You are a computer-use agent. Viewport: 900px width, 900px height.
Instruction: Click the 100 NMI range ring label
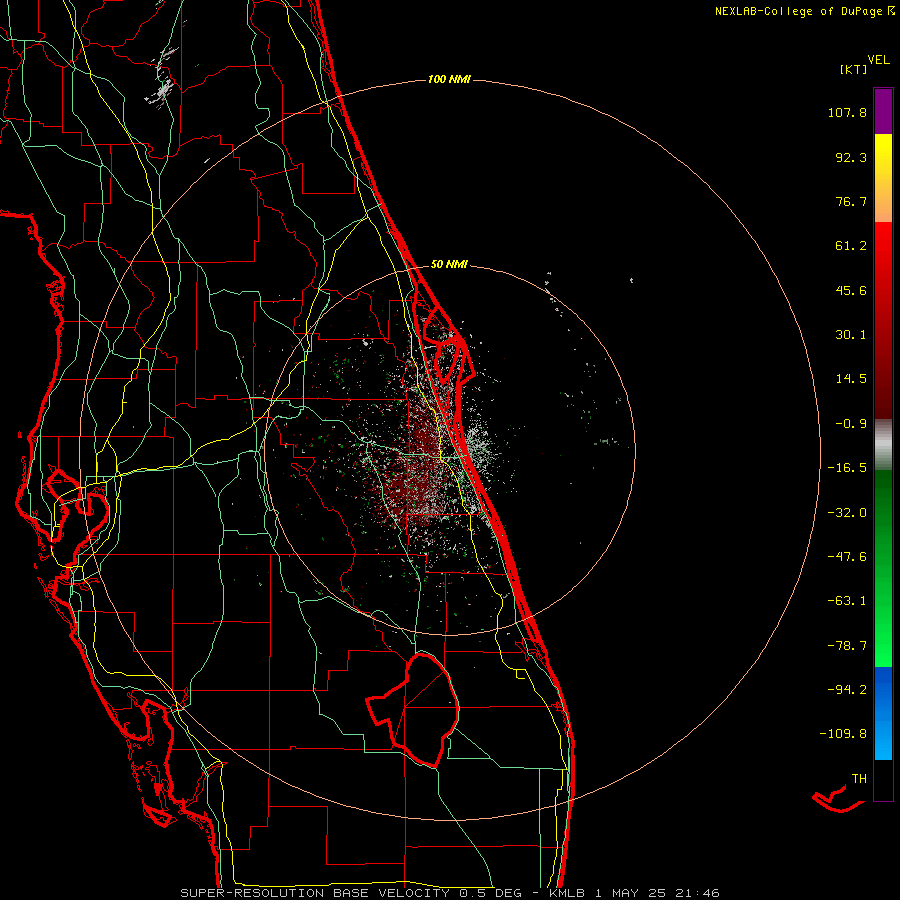[449, 79]
